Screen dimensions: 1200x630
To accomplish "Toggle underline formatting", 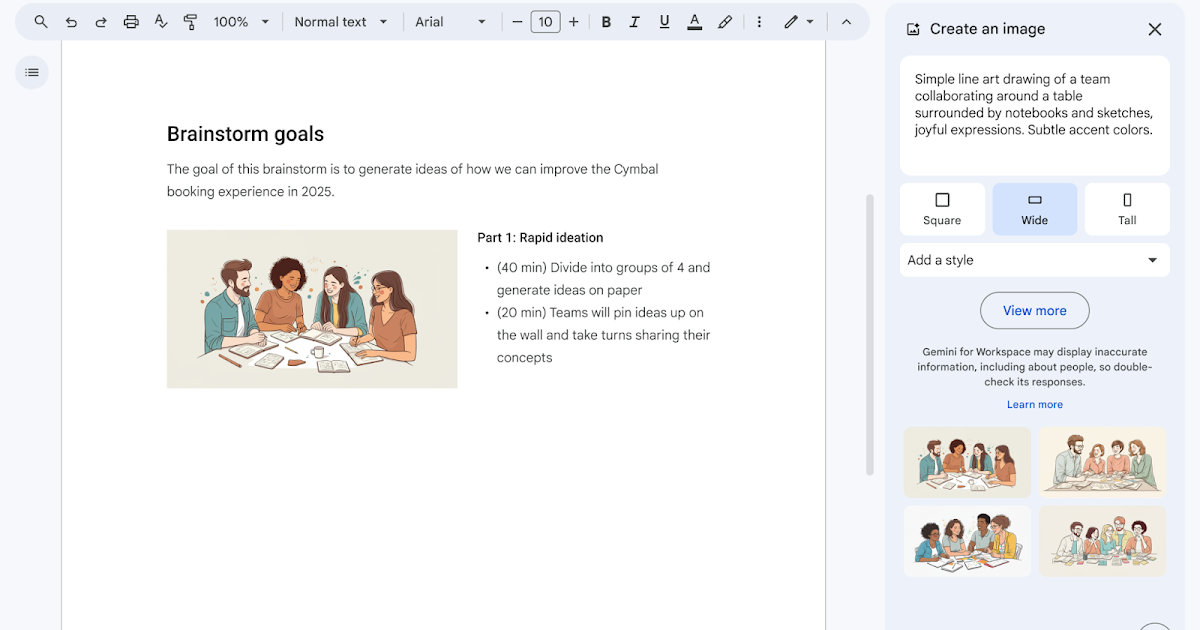I will pos(663,22).
